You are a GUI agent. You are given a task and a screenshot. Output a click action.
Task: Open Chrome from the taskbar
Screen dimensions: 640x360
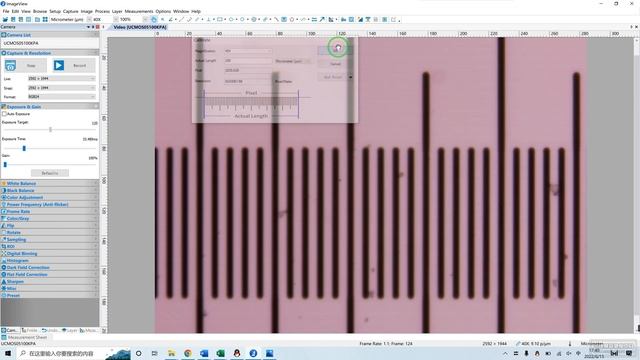[x=188, y=353]
